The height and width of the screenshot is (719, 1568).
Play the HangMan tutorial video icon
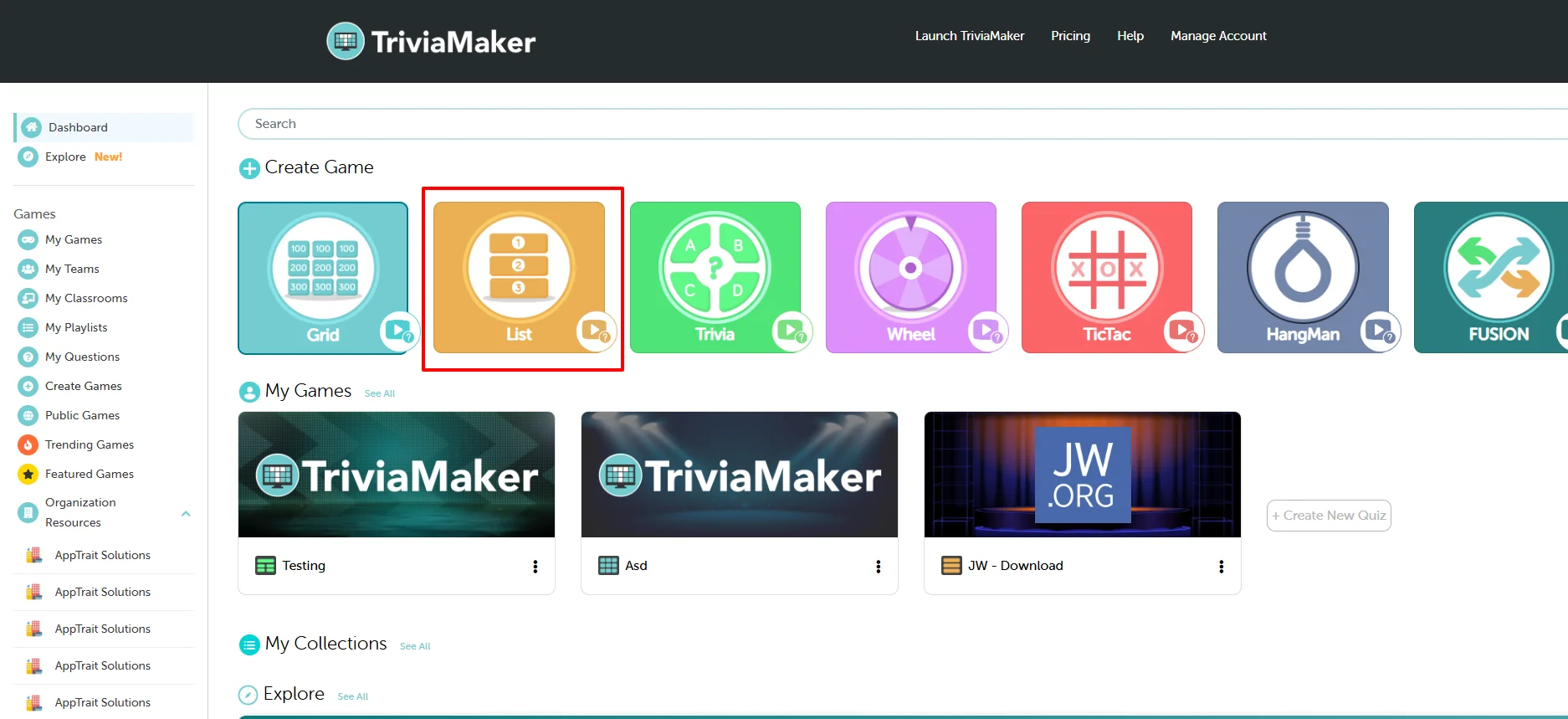pyautogui.click(x=1380, y=331)
